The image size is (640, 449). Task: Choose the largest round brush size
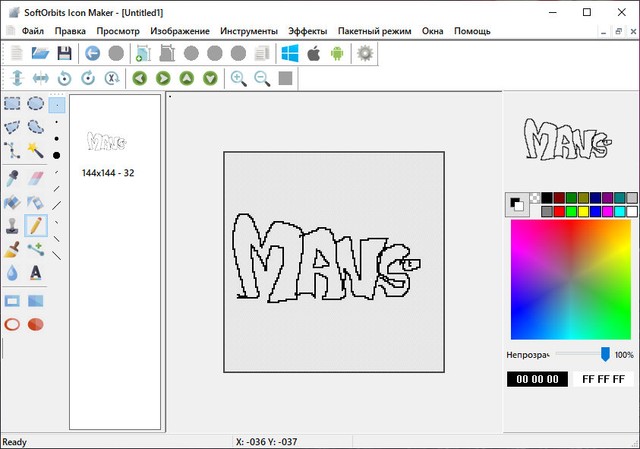(56, 155)
